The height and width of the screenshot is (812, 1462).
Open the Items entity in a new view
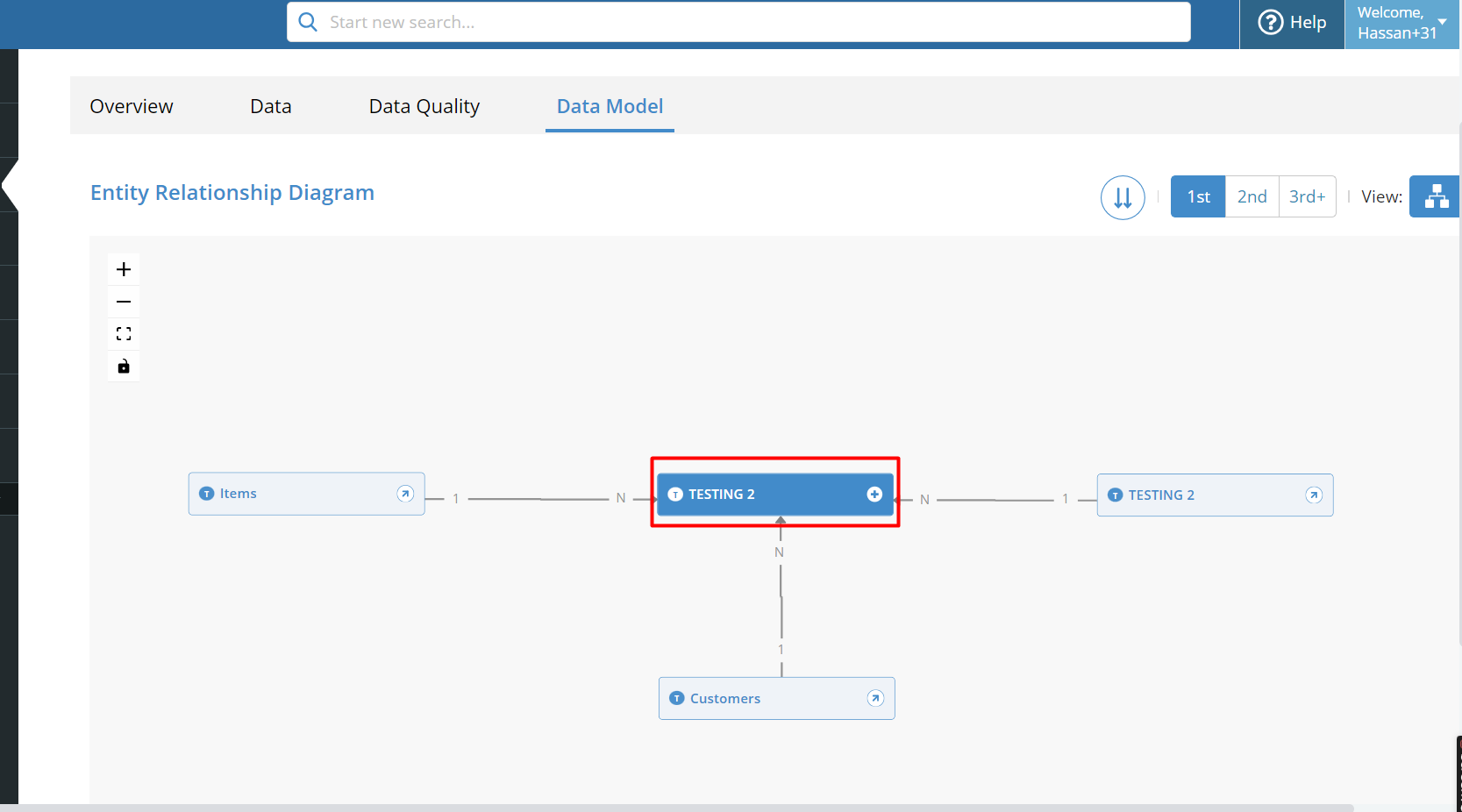pos(405,494)
